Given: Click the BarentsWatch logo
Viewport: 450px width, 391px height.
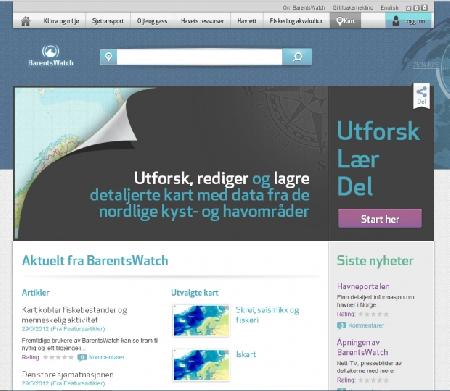Looking at the screenshot, I should [51, 55].
